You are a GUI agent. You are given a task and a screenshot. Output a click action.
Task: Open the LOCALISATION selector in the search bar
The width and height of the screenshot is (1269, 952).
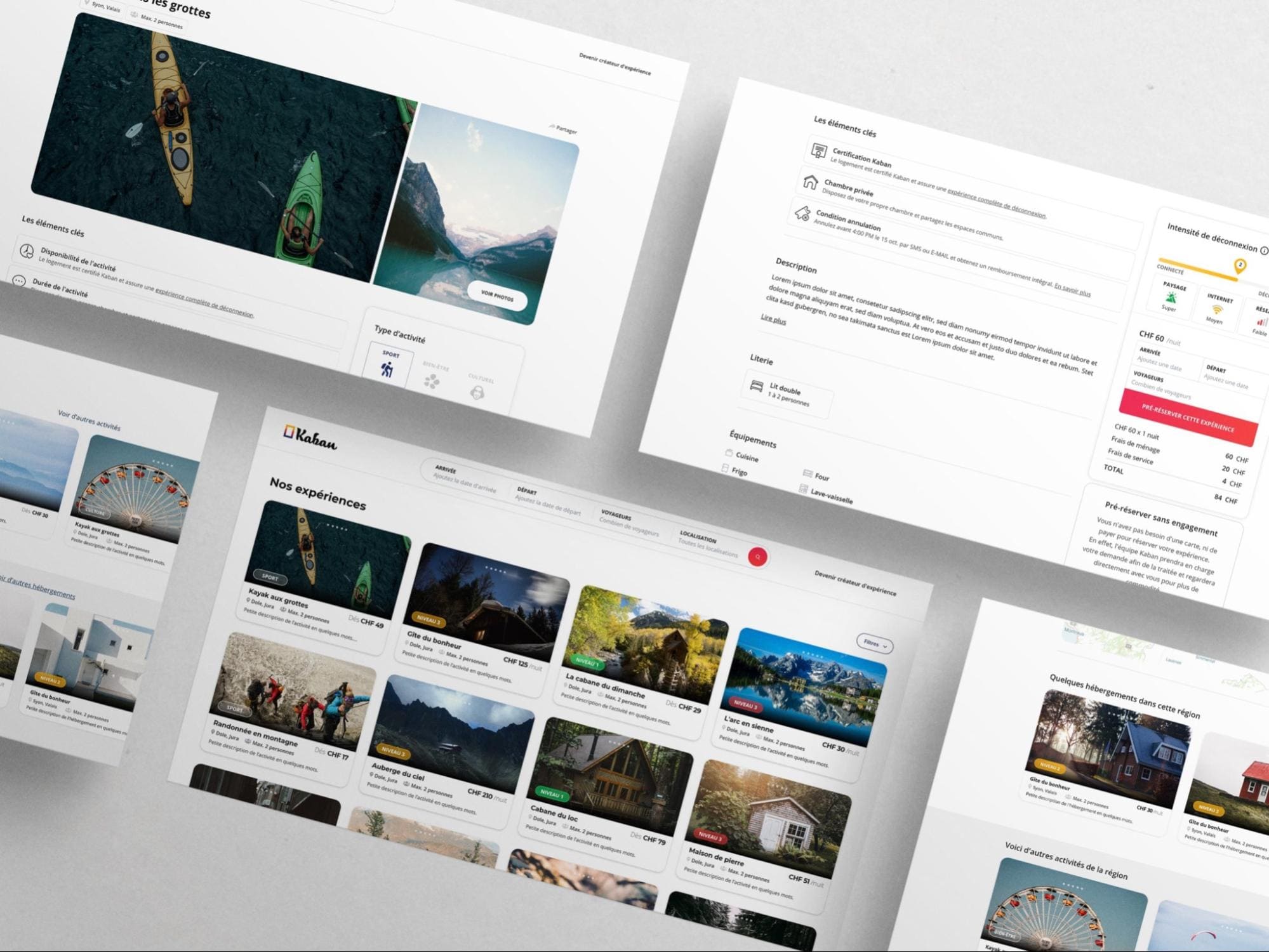707,545
